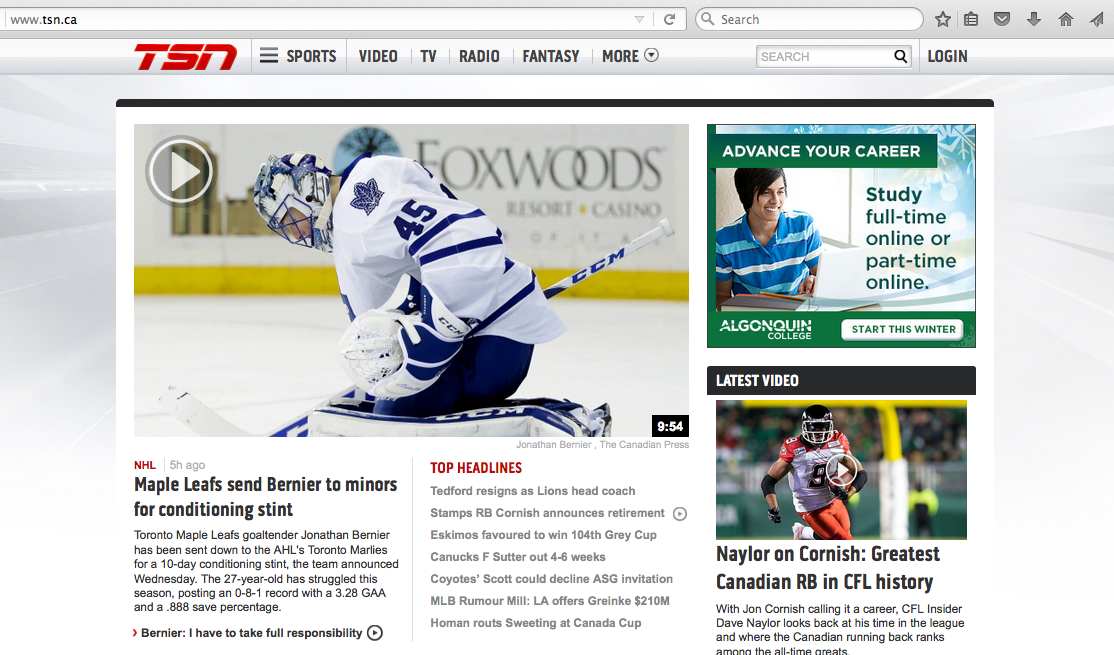Open Eskimos favoured to win 104th Grey Cup
Screen dimensions: 1114x655
point(544,535)
